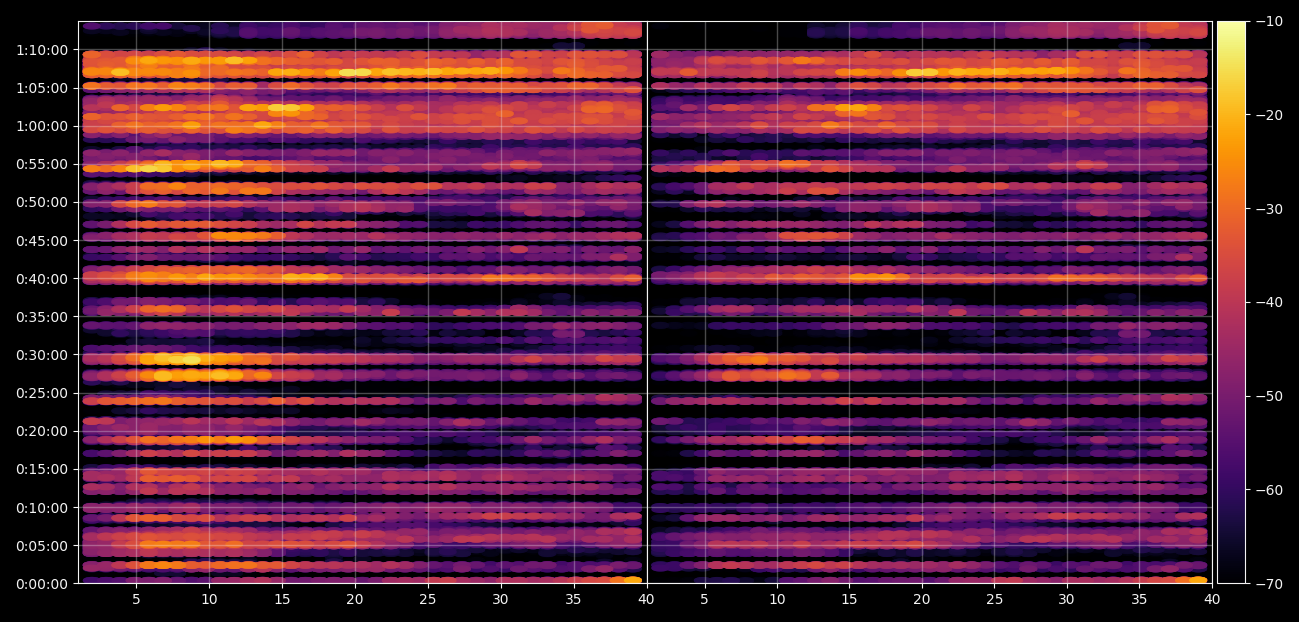Screen dimensions: 1299x622
Task: Pick x-axis label 25 under right heatmap
Action: 994,600
